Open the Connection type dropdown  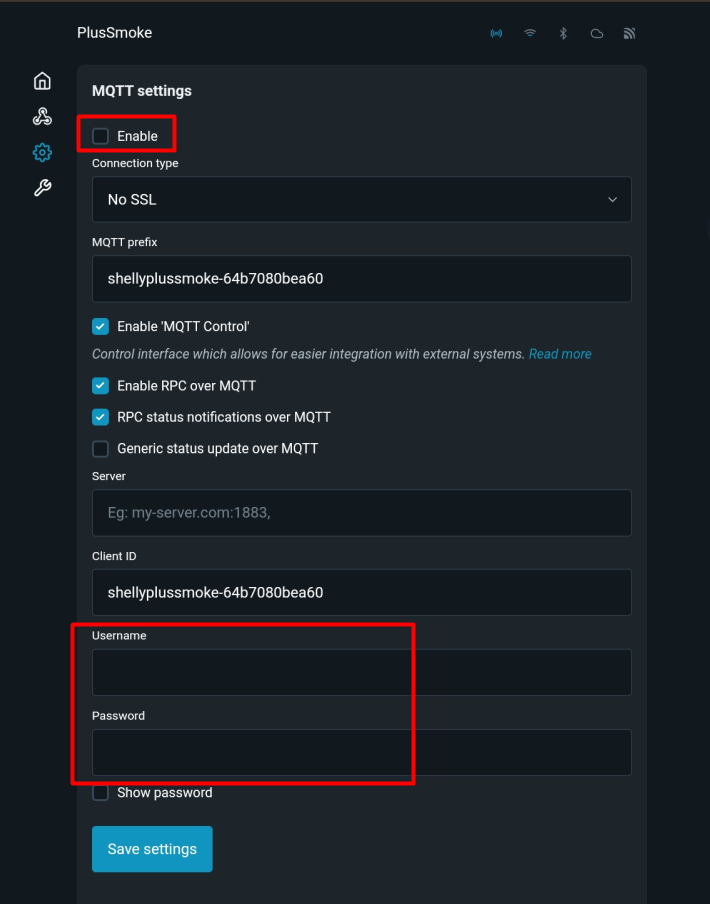[x=361, y=199]
